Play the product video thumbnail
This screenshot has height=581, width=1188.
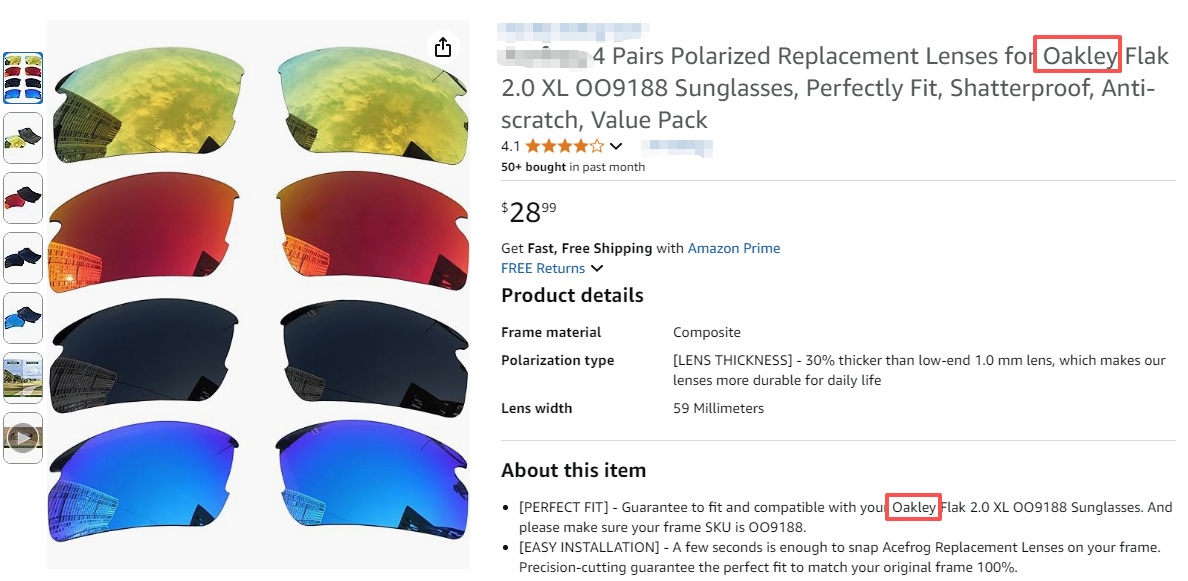coord(23,437)
